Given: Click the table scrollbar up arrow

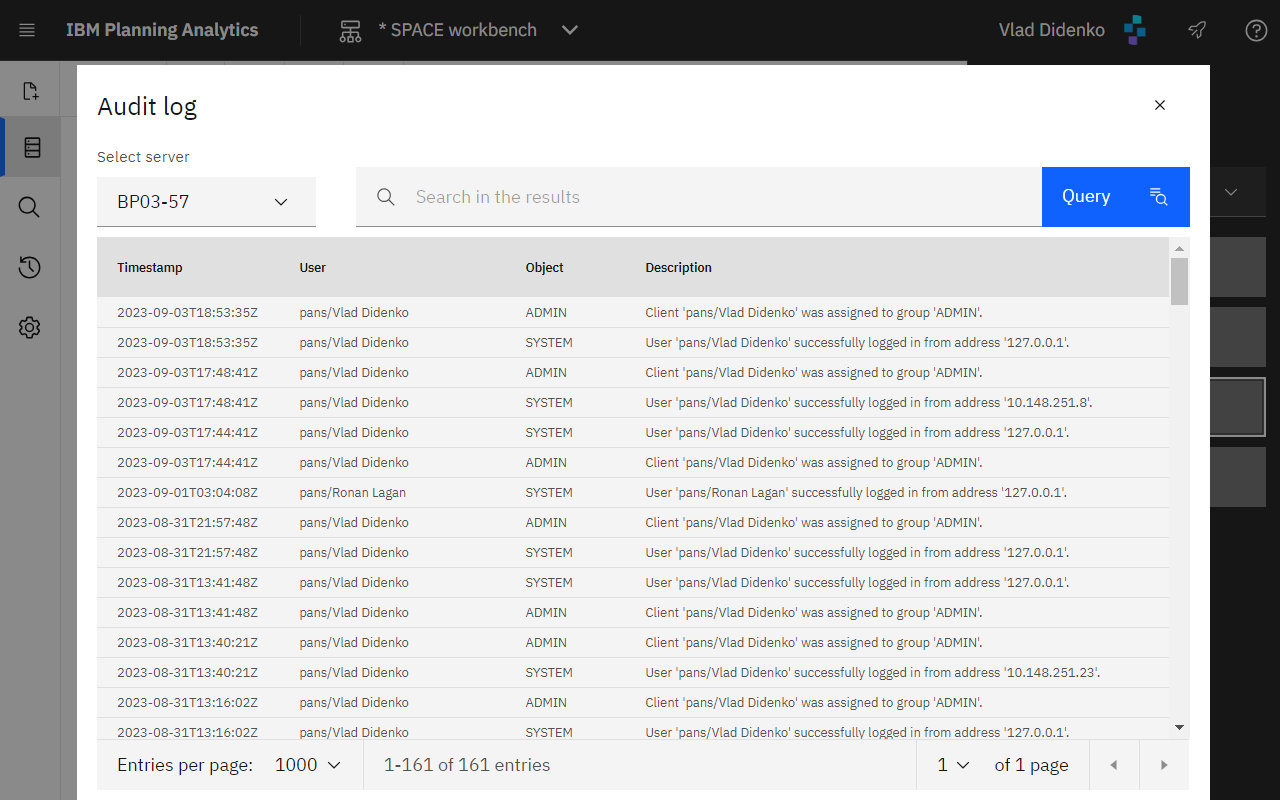Looking at the screenshot, I should [x=1180, y=248].
